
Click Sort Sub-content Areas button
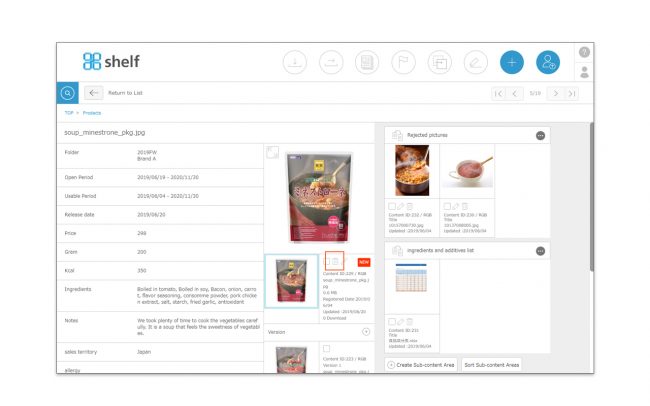click(492, 365)
